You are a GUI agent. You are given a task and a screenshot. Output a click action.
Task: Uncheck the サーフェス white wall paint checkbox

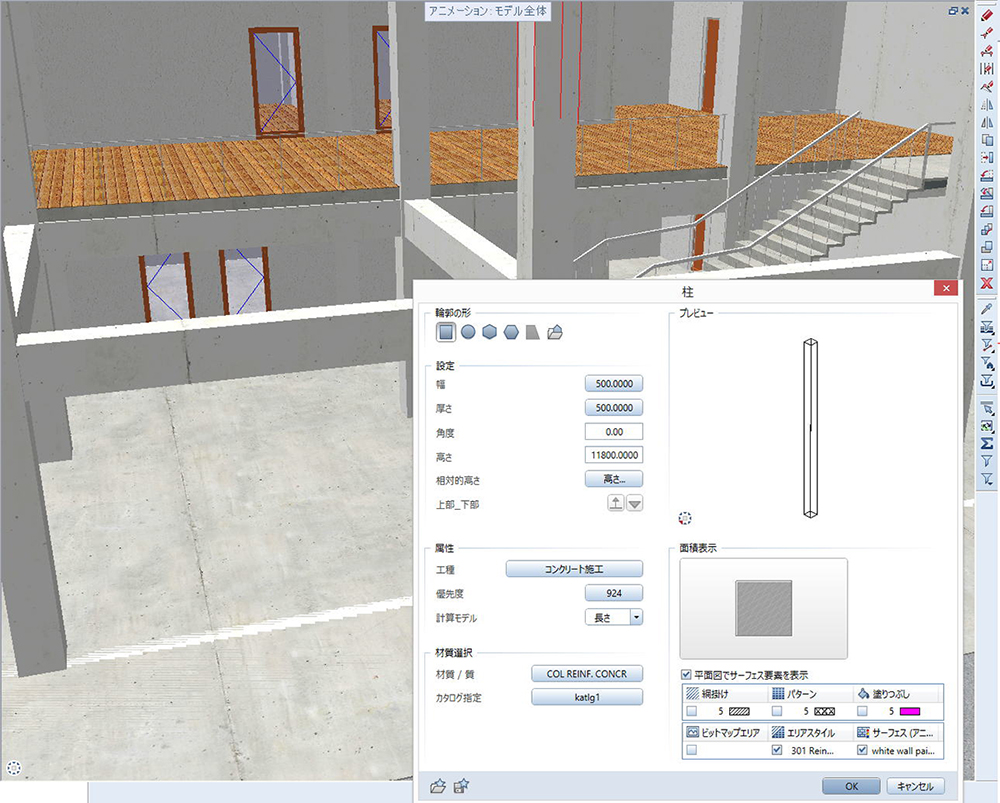pyautogui.click(x=862, y=750)
